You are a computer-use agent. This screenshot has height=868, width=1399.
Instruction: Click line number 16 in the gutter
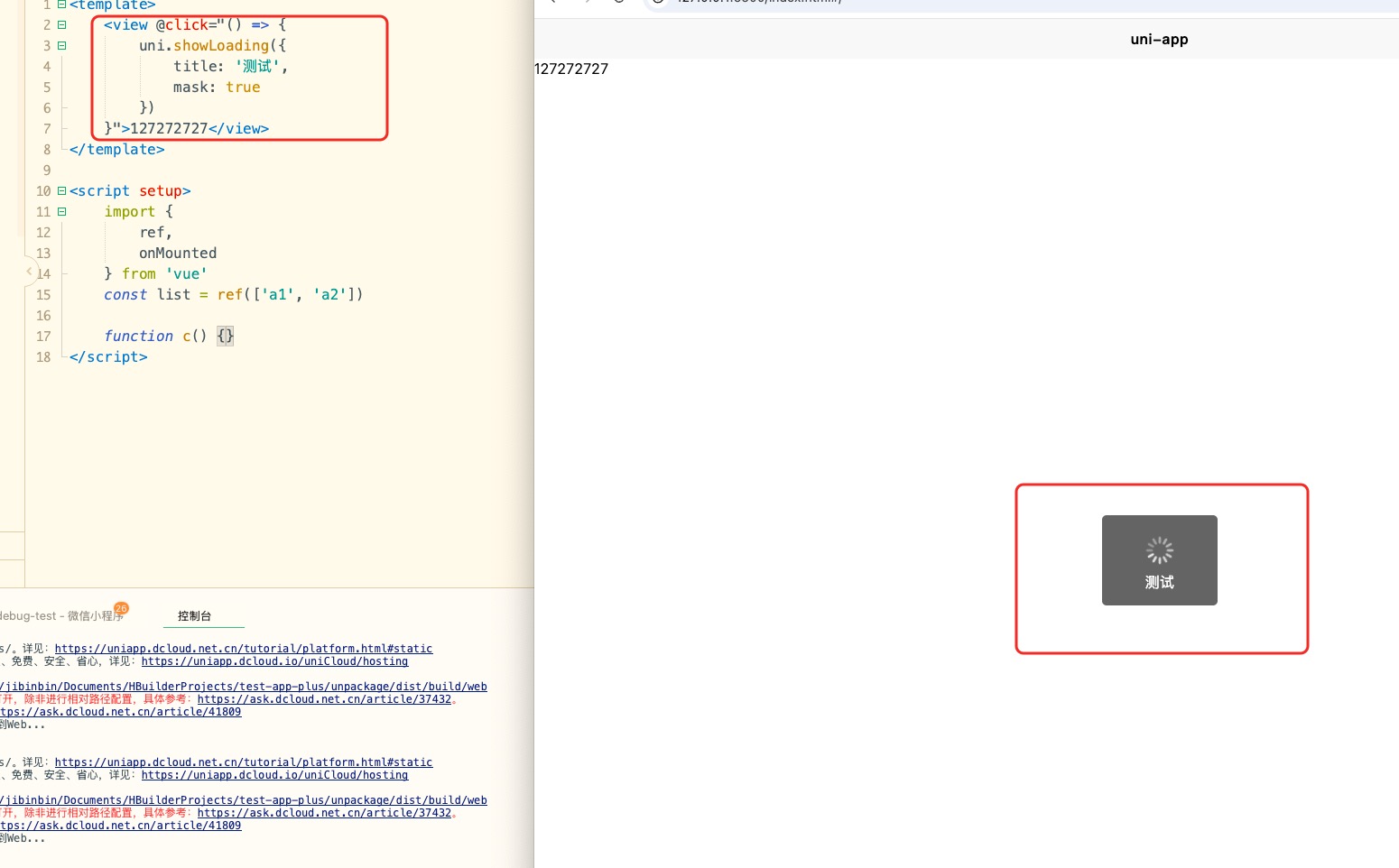43,316
